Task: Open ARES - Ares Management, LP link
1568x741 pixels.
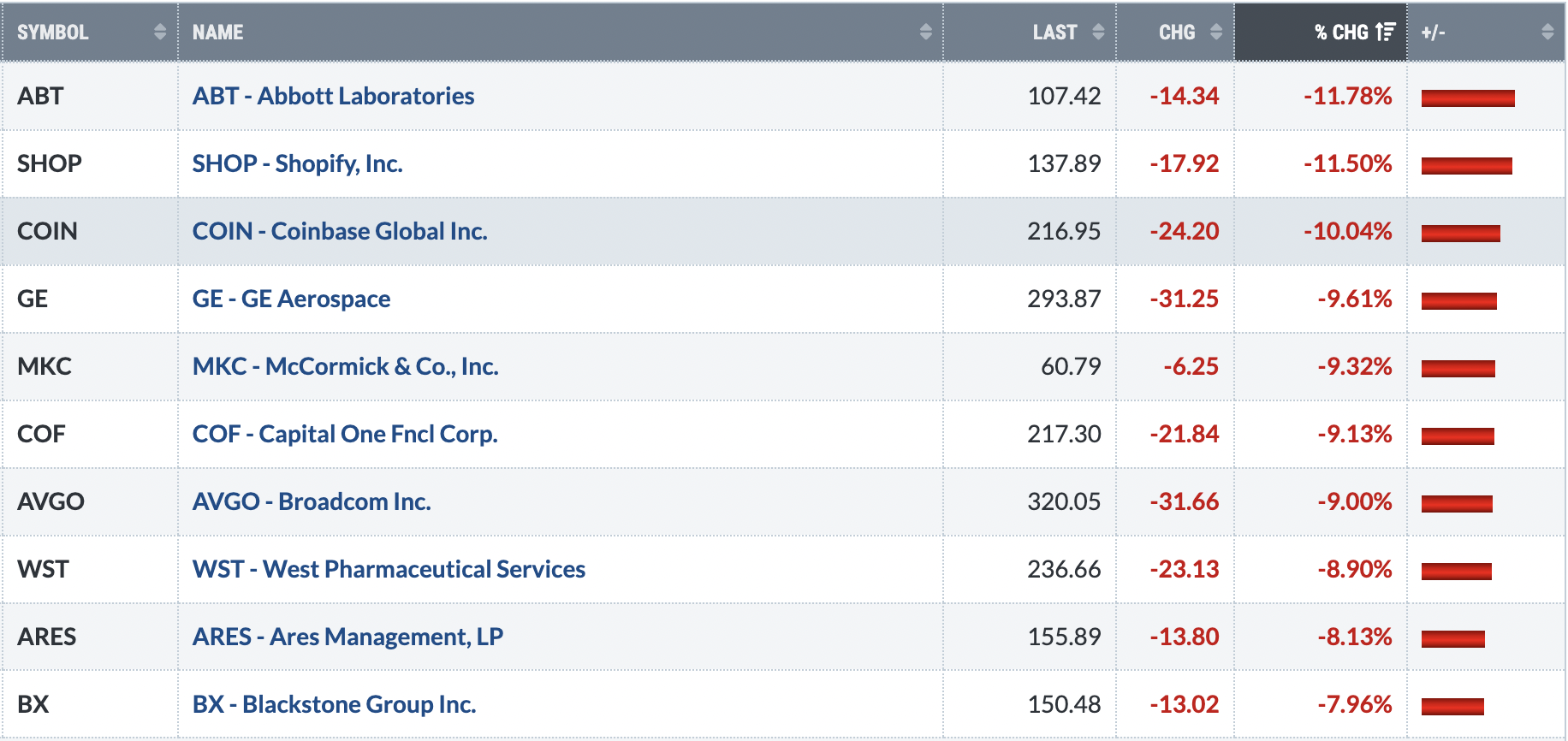Action: (347, 637)
